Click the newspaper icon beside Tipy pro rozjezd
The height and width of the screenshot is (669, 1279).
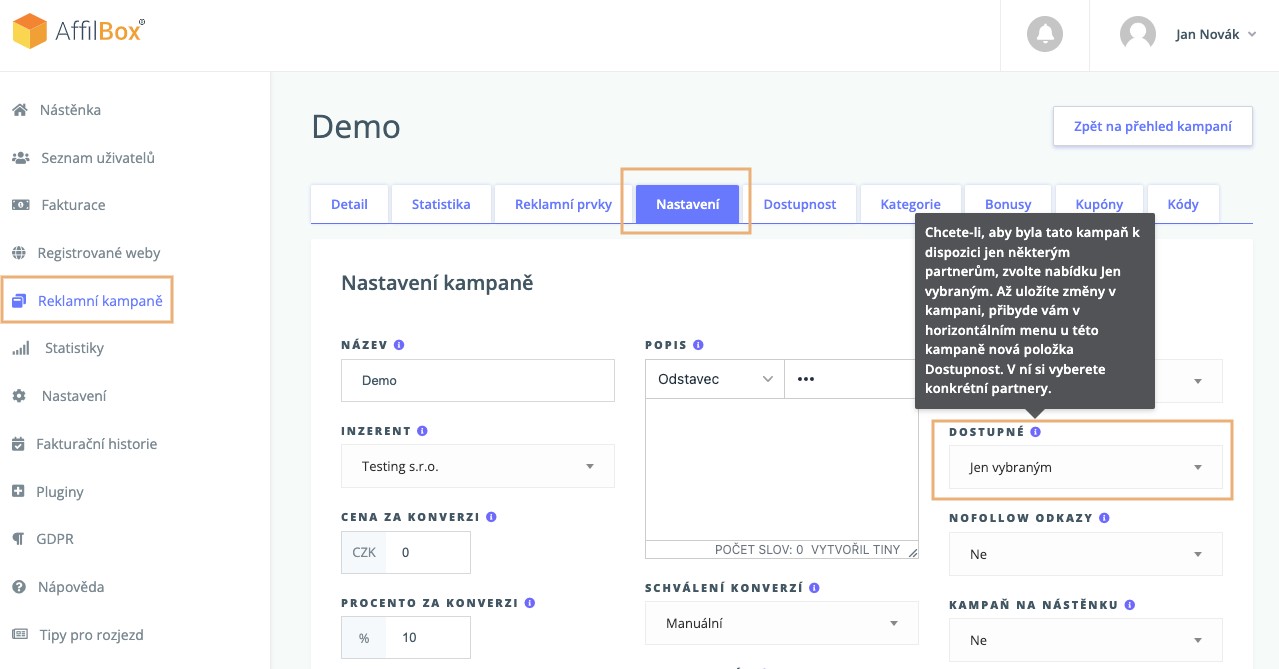(19, 635)
